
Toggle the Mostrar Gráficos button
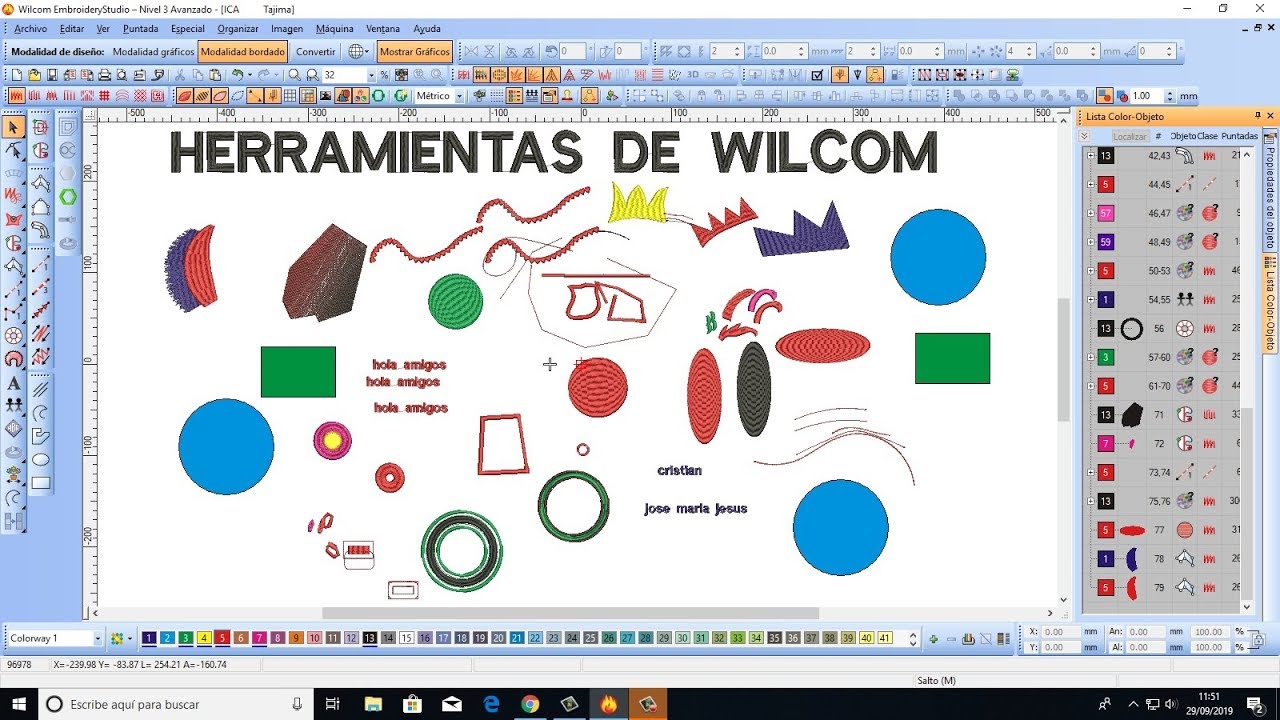(x=415, y=51)
